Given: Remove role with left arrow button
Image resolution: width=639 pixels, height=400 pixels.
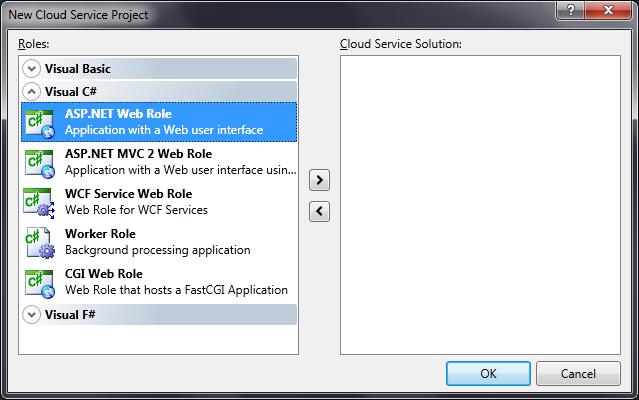Looking at the screenshot, I should [x=320, y=211].
